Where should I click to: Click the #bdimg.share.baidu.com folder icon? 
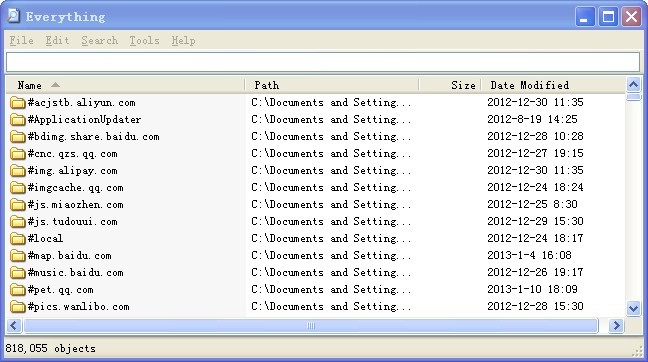pyautogui.click(x=17, y=136)
